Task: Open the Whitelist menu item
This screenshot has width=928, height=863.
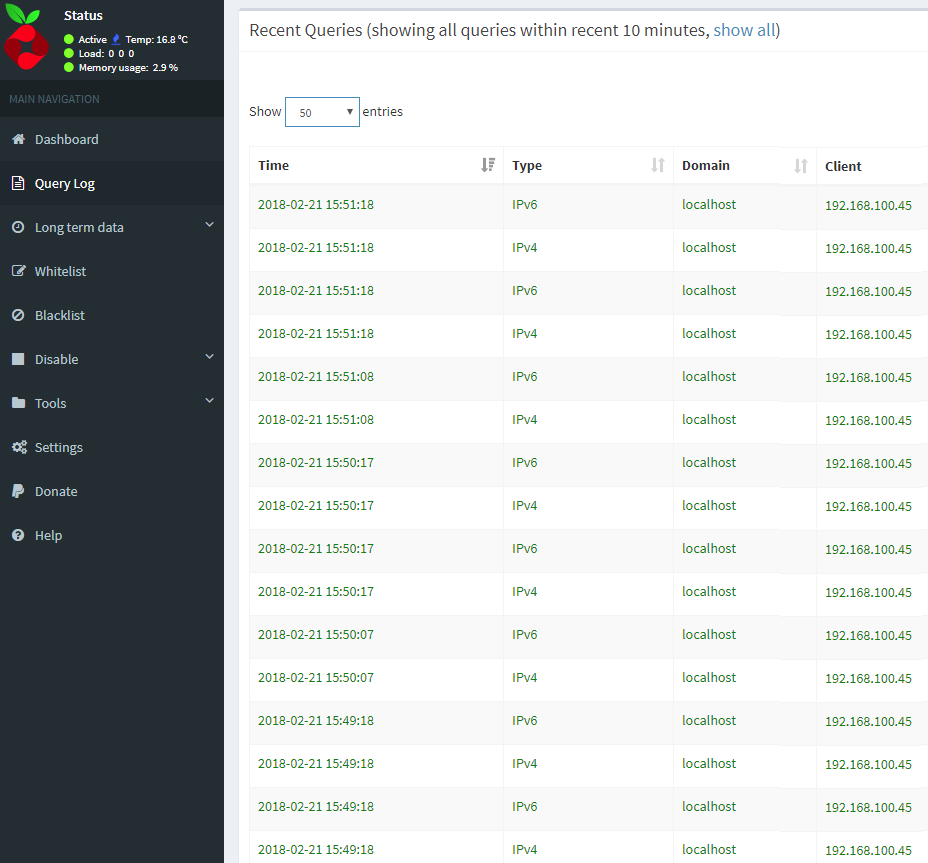Action: pyautogui.click(x=61, y=272)
